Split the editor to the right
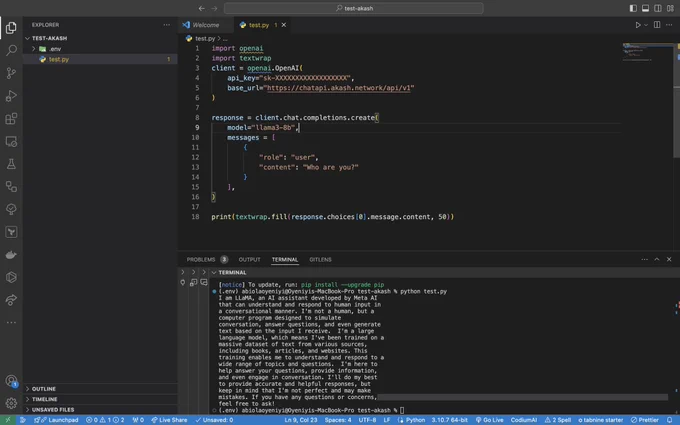The height and width of the screenshot is (425, 680). [x=657, y=25]
